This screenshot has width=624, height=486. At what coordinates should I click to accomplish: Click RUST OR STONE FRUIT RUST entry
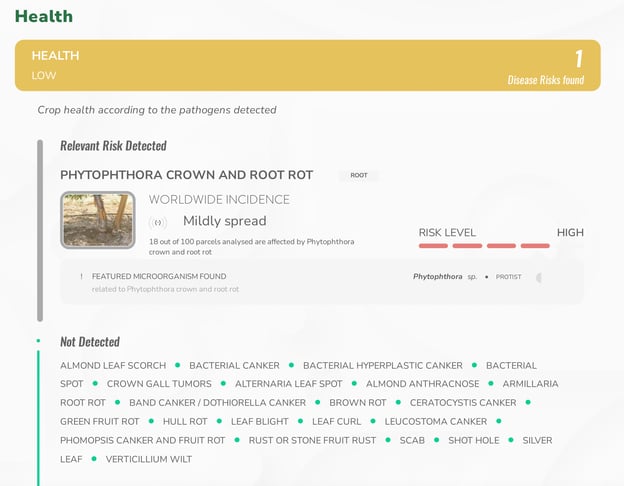[312, 440]
